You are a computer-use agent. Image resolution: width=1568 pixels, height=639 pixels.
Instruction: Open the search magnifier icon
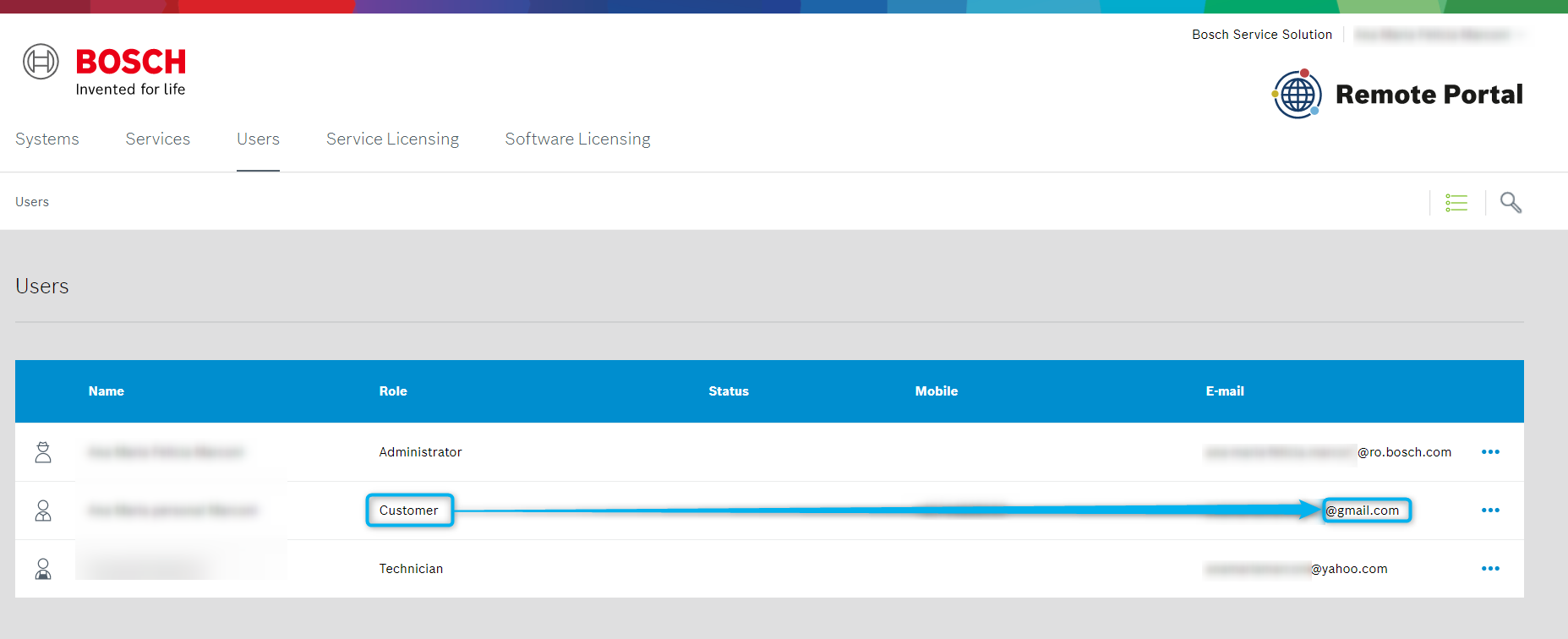[x=1511, y=203]
